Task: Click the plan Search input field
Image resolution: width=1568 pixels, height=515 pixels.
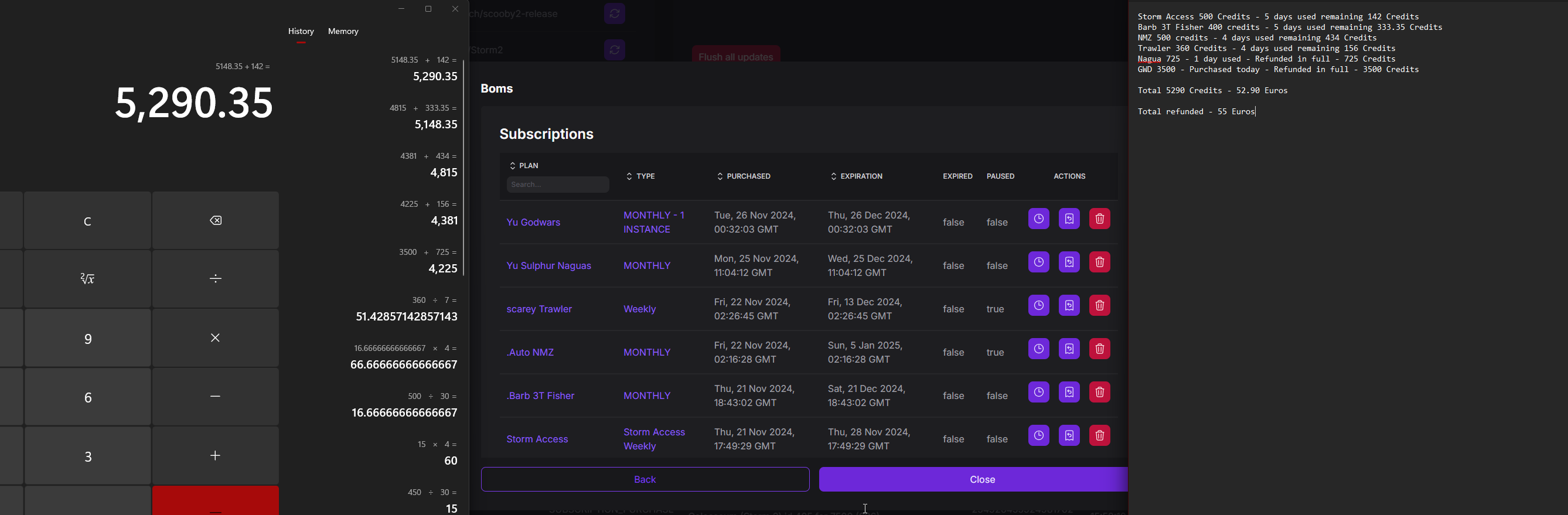Action: pyautogui.click(x=558, y=185)
